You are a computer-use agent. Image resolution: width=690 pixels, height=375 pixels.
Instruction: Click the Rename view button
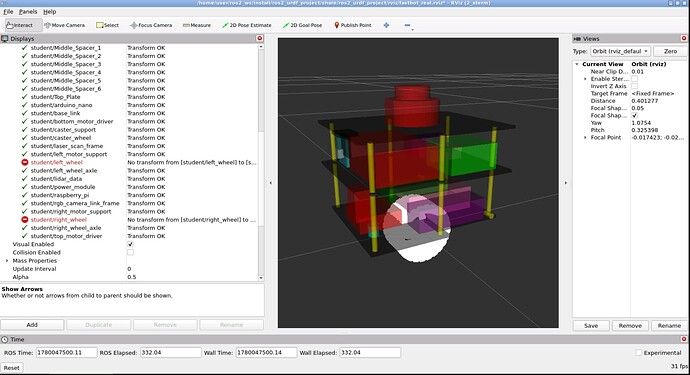click(x=669, y=326)
